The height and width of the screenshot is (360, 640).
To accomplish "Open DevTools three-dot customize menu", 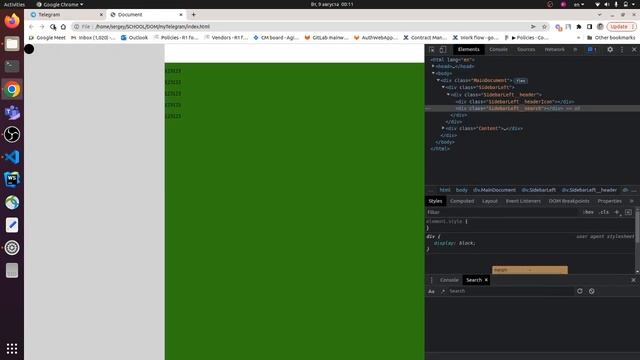I will click(622, 50).
